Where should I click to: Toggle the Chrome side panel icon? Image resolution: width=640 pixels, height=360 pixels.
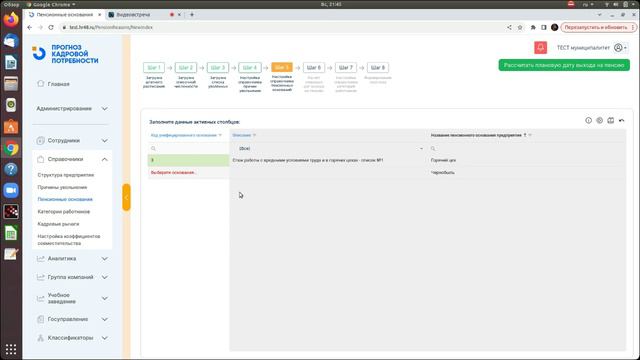pyautogui.click(x=544, y=27)
